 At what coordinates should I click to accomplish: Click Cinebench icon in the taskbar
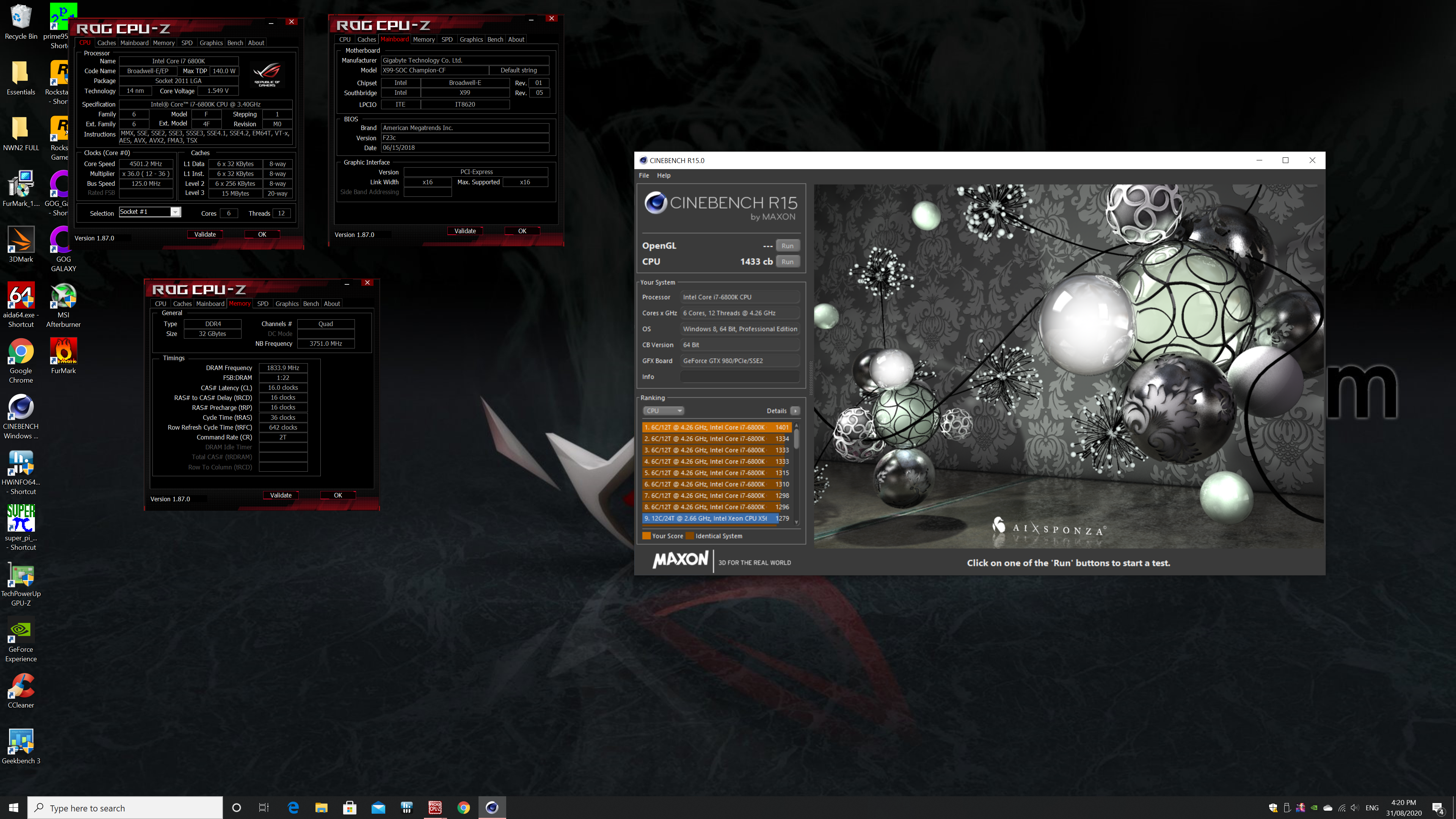coord(492,808)
